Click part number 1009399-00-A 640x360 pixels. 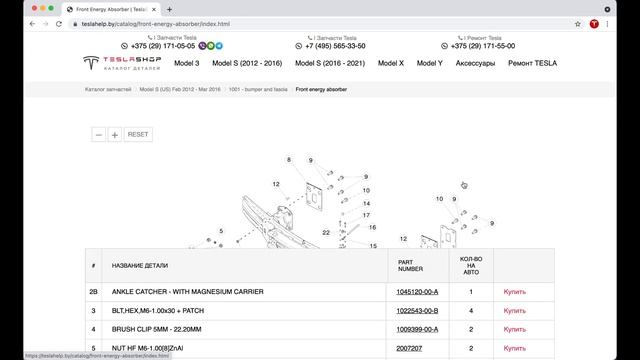[417, 329]
